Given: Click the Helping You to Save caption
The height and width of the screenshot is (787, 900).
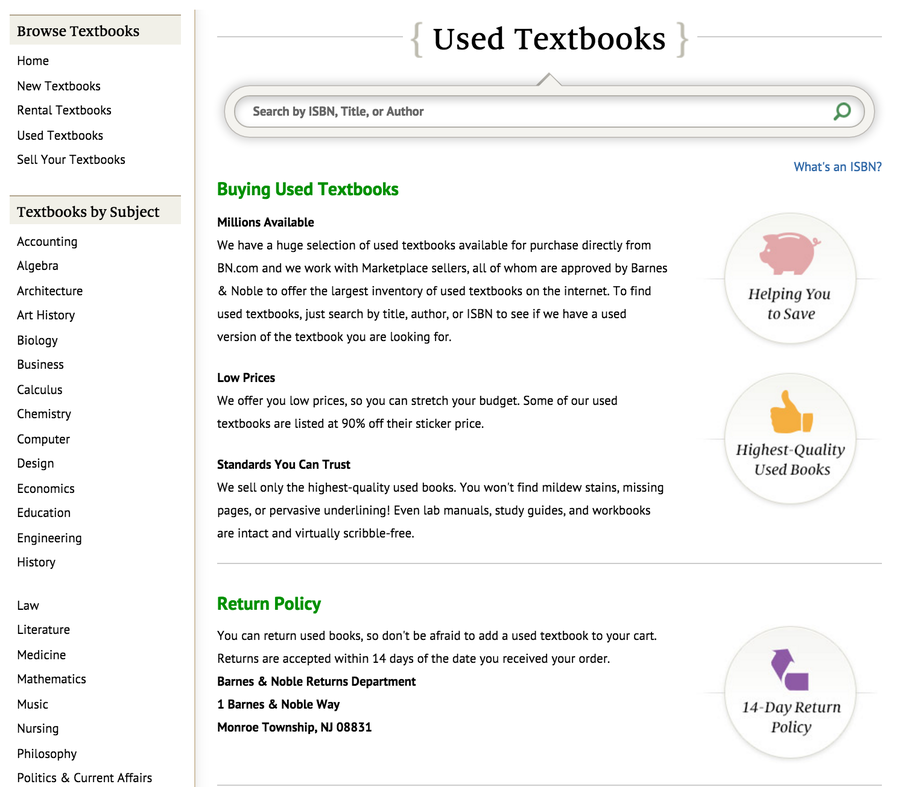Looking at the screenshot, I should coord(790,304).
